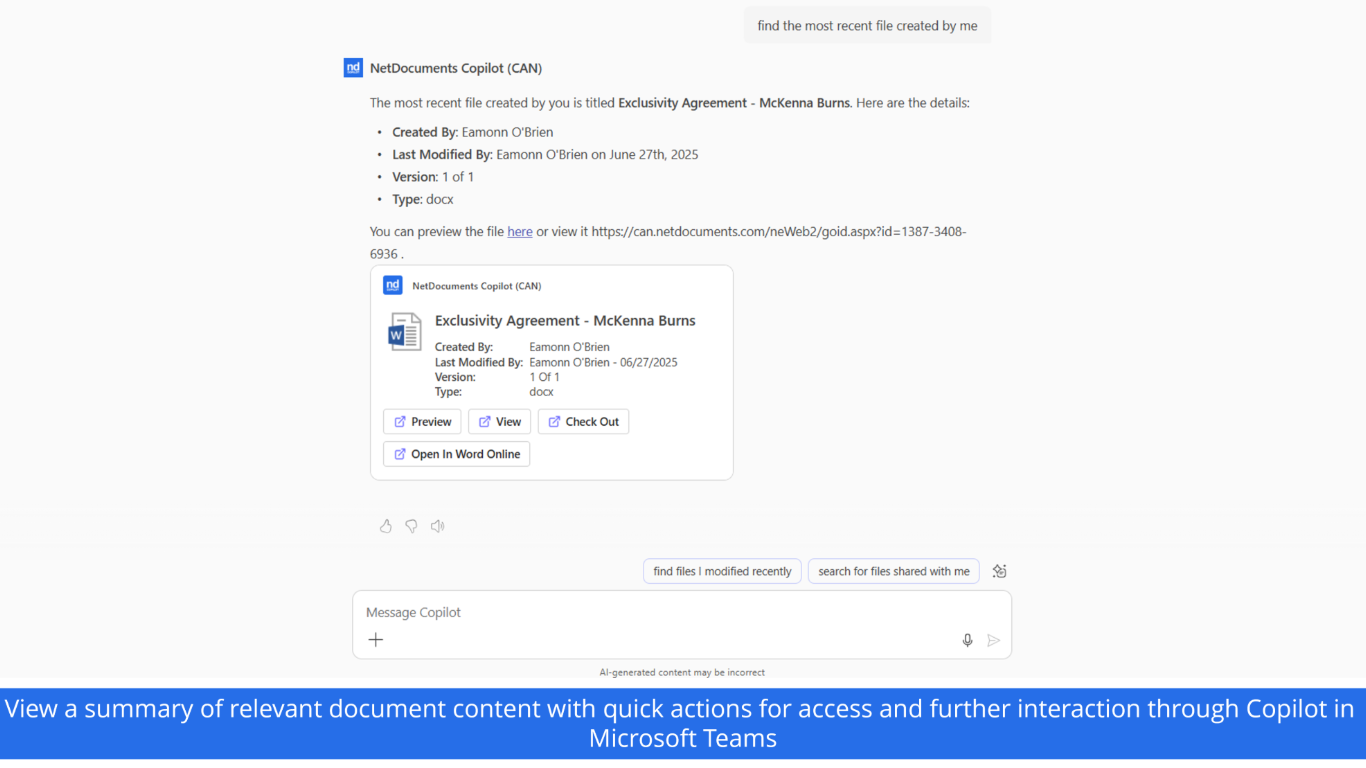
Task: Choose 'find files I modified recently' suggestion
Action: point(722,571)
